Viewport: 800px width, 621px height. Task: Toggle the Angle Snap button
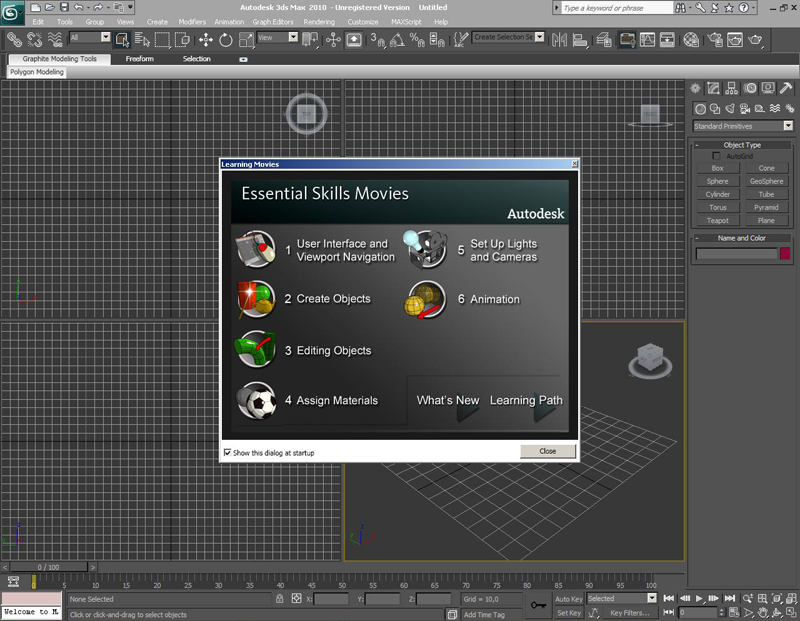[x=397, y=39]
